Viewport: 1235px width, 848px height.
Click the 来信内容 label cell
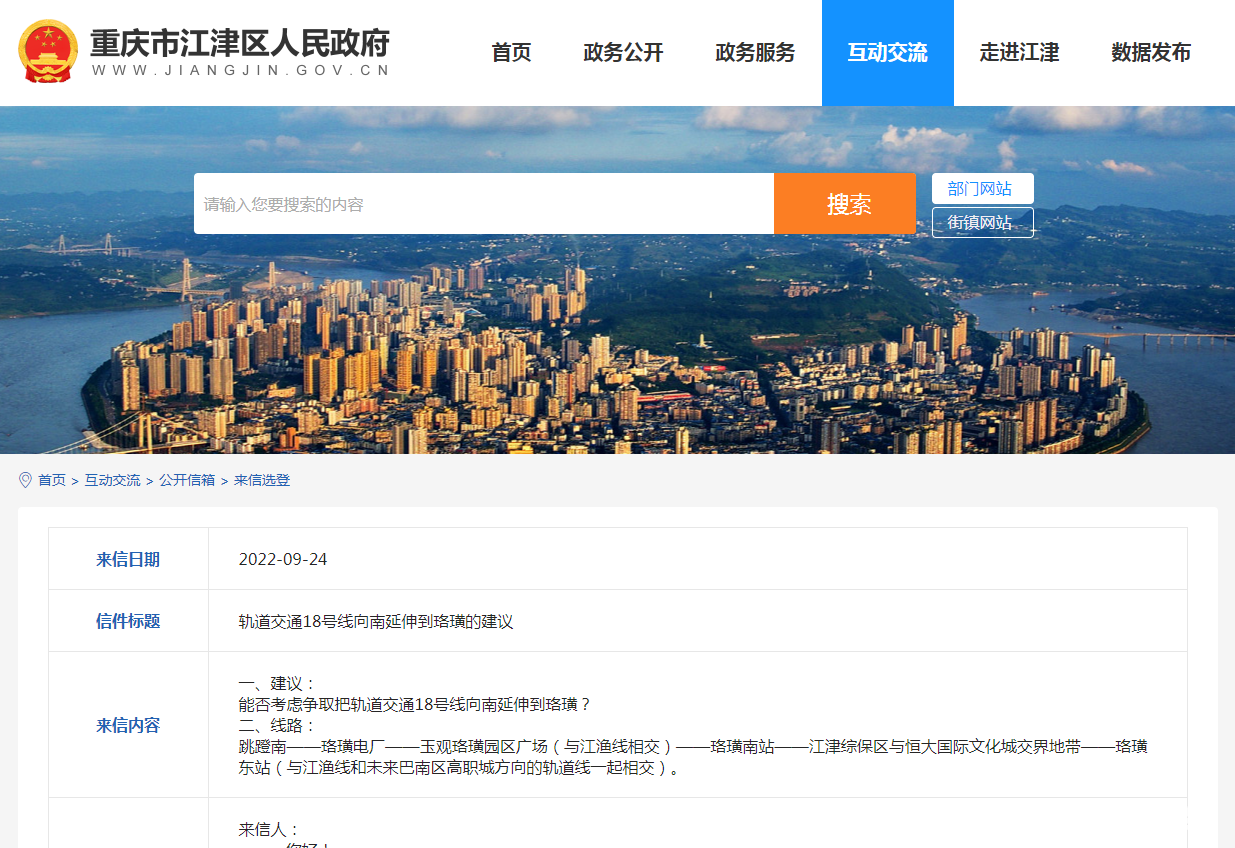pyautogui.click(x=128, y=725)
